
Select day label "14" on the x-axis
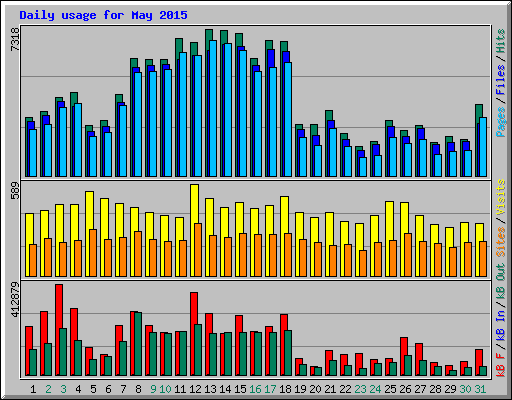coord(225,389)
